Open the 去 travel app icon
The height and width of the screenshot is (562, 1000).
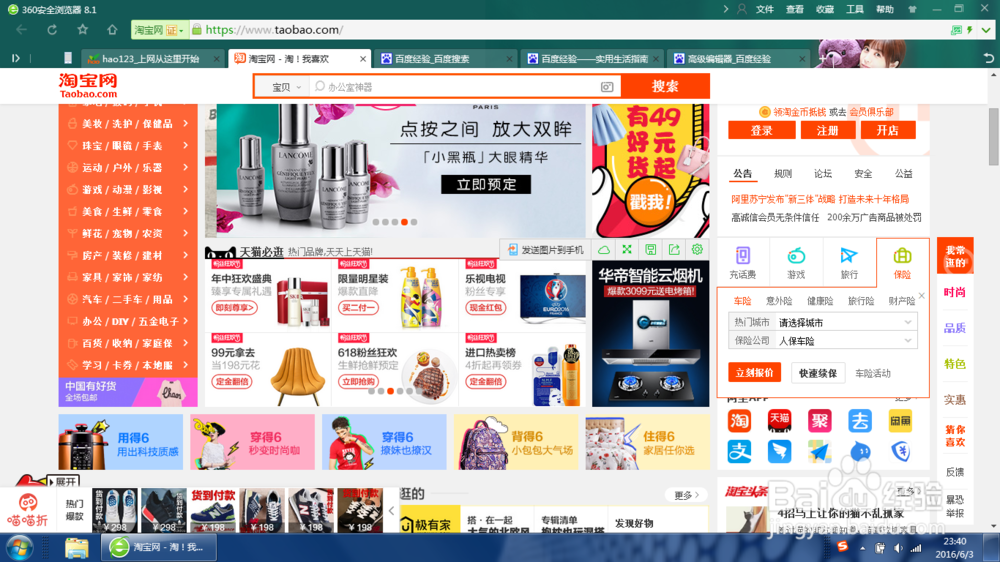(x=860, y=421)
